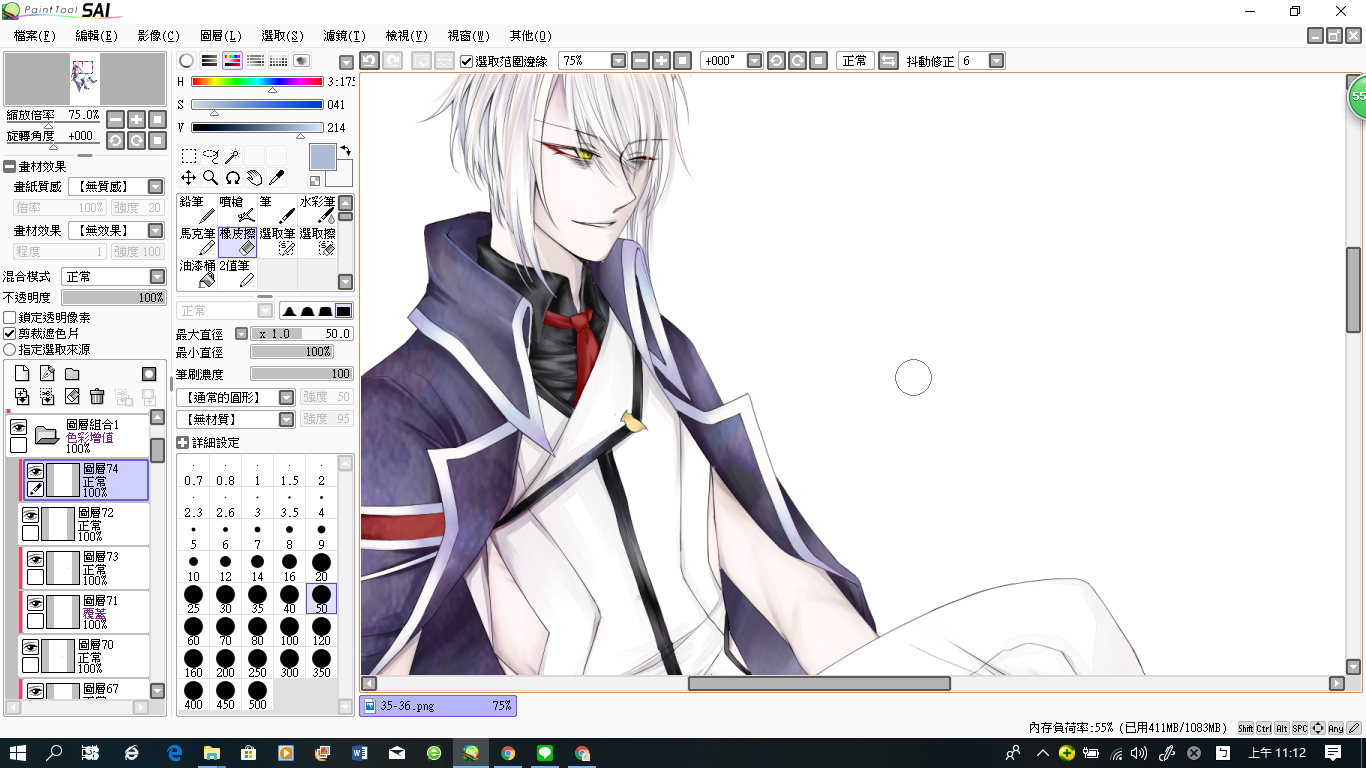Create a new layer folder
The height and width of the screenshot is (768, 1366).
tap(72, 374)
